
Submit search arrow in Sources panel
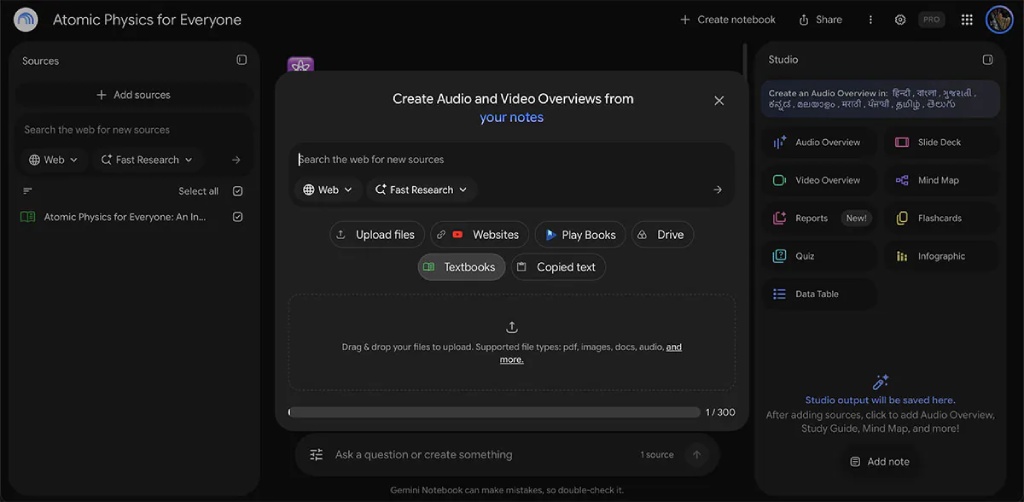[x=236, y=160]
